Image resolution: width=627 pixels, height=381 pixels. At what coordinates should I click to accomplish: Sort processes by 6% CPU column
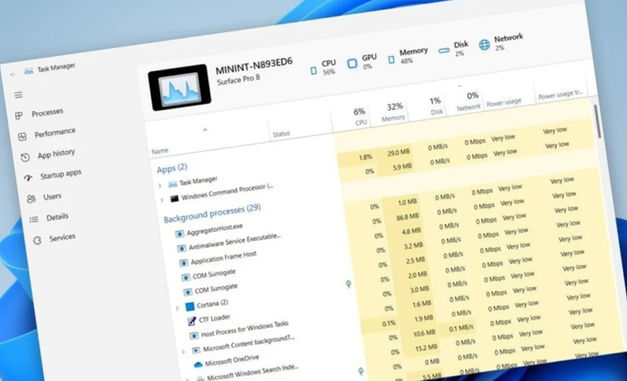coord(359,116)
